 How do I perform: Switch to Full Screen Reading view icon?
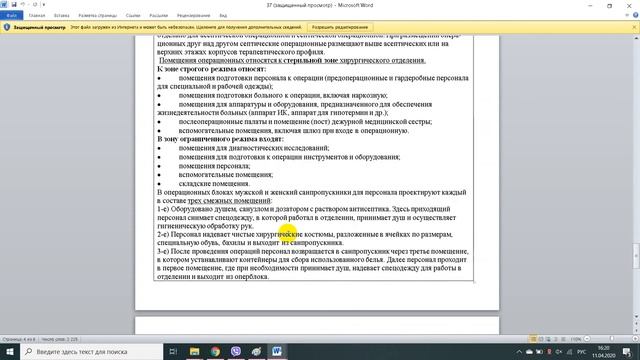tap(541, 339)
